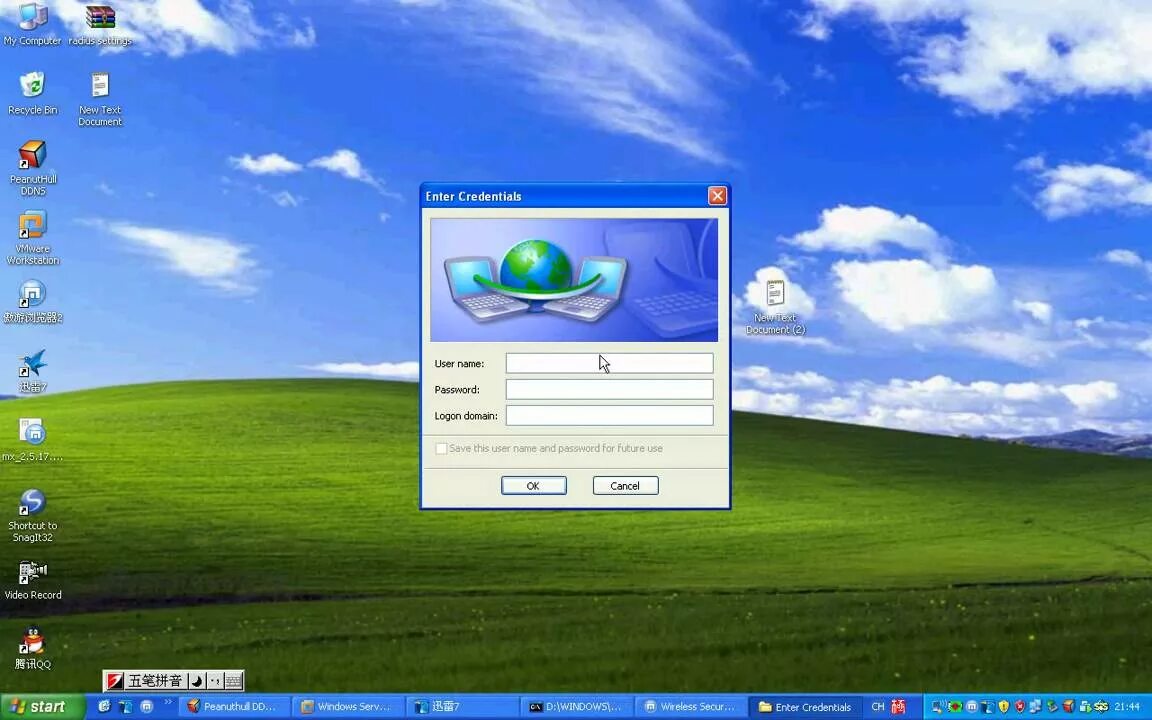Click the 21:44 system clock
The height and width of the screenshot is (720, 1152).
[x=1127, y=707]
